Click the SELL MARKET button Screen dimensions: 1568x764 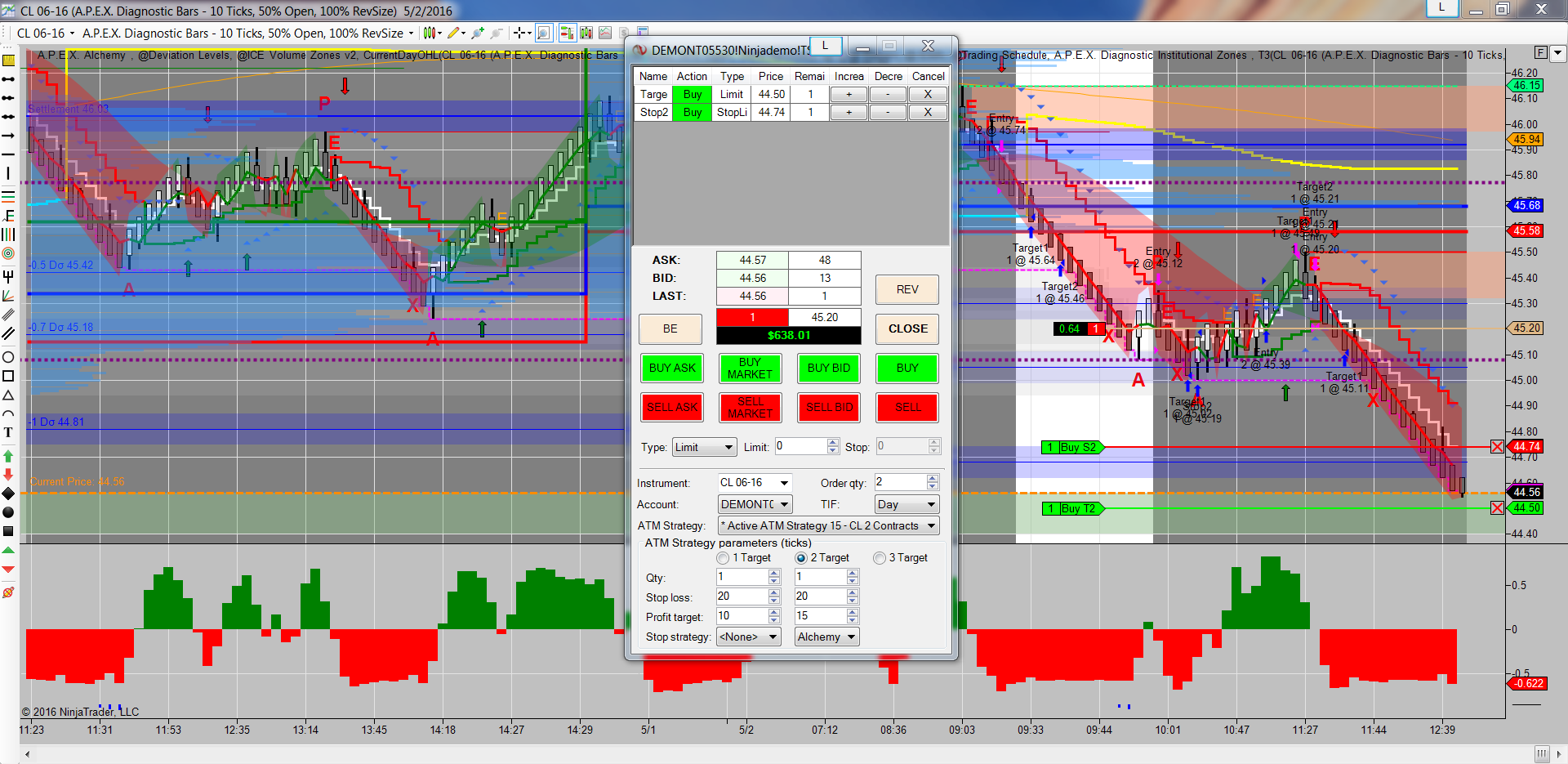point(750,408)
